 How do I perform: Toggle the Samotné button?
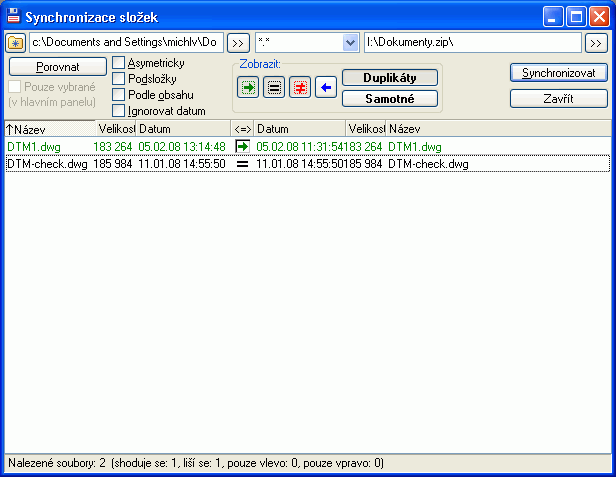(x=390, y=99)
